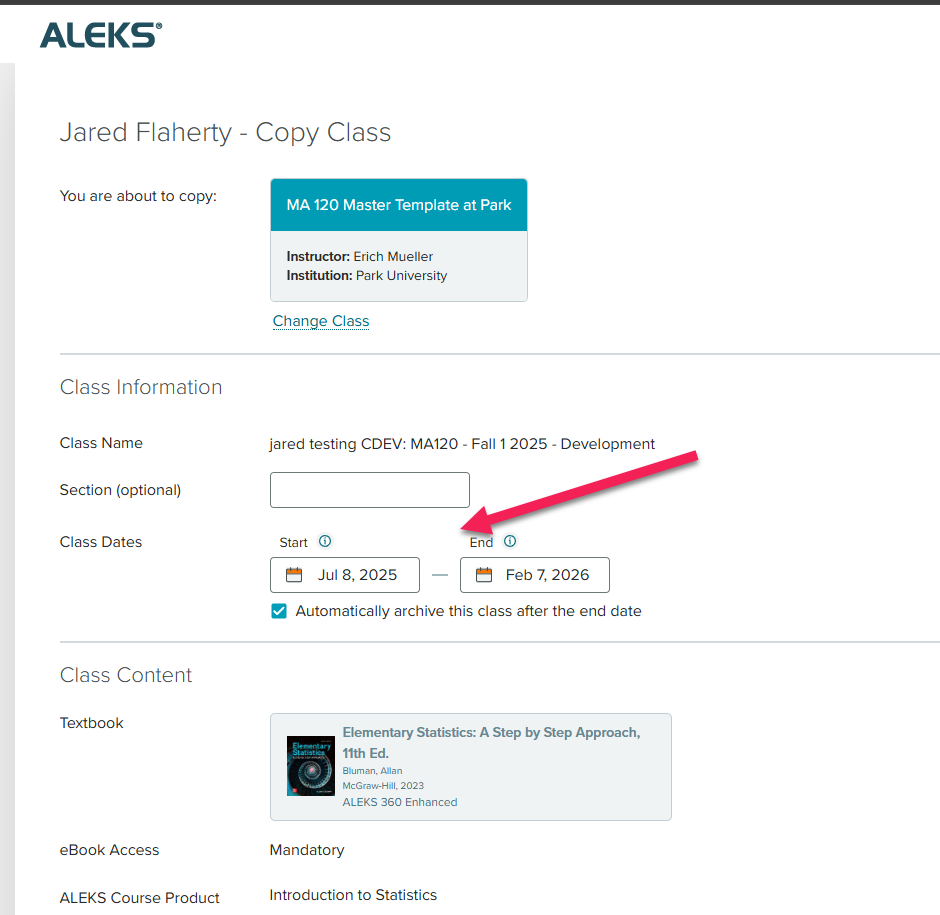This screenshot has height=915, width=940.
Task: Click the Elementary Statistics textbook title
Action: click(491, 742)
